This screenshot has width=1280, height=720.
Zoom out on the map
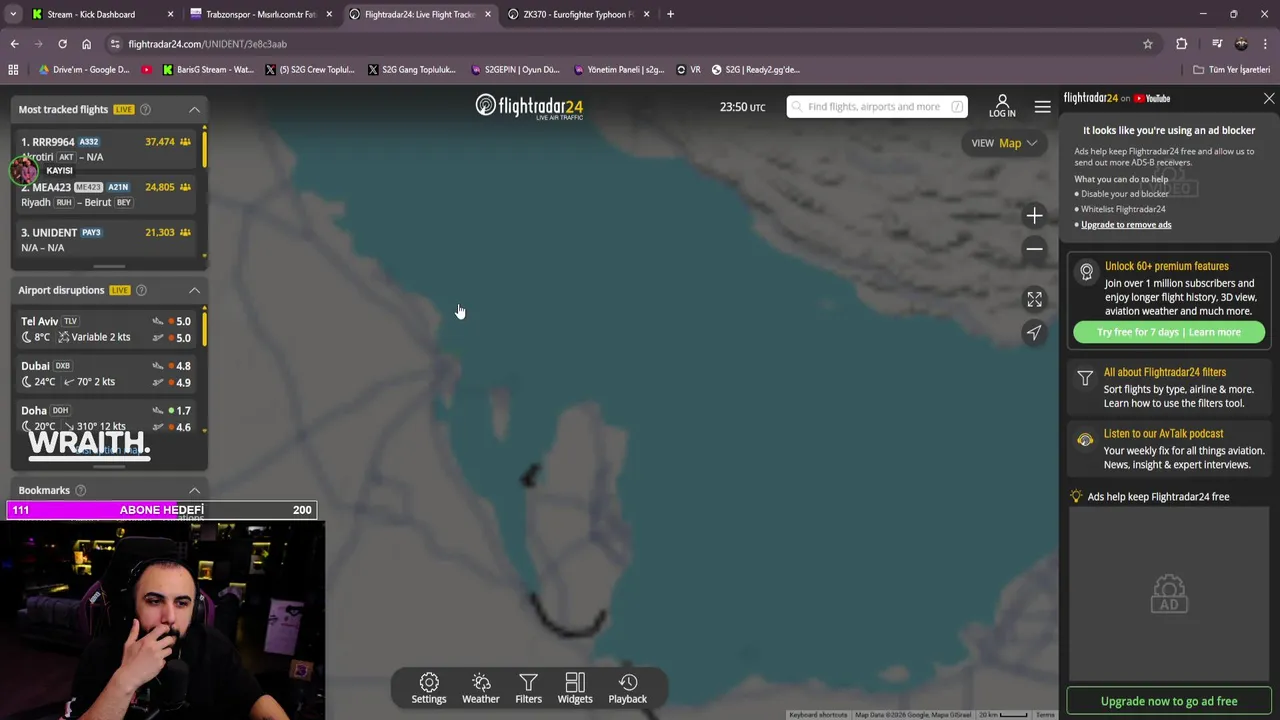(1034, 248)
